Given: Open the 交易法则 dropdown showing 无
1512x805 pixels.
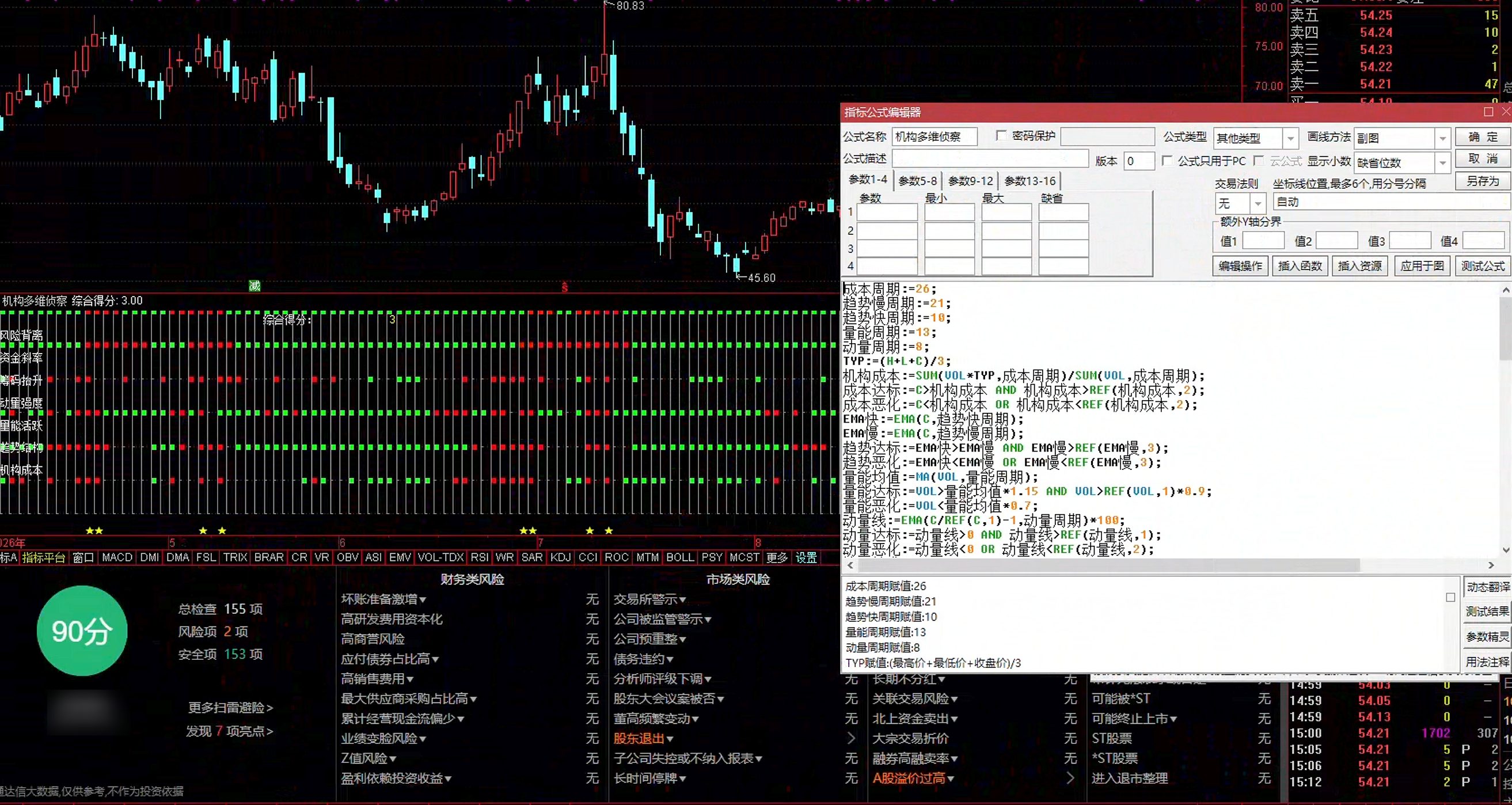Looking at the screenshot, I should coord(1258,204).
